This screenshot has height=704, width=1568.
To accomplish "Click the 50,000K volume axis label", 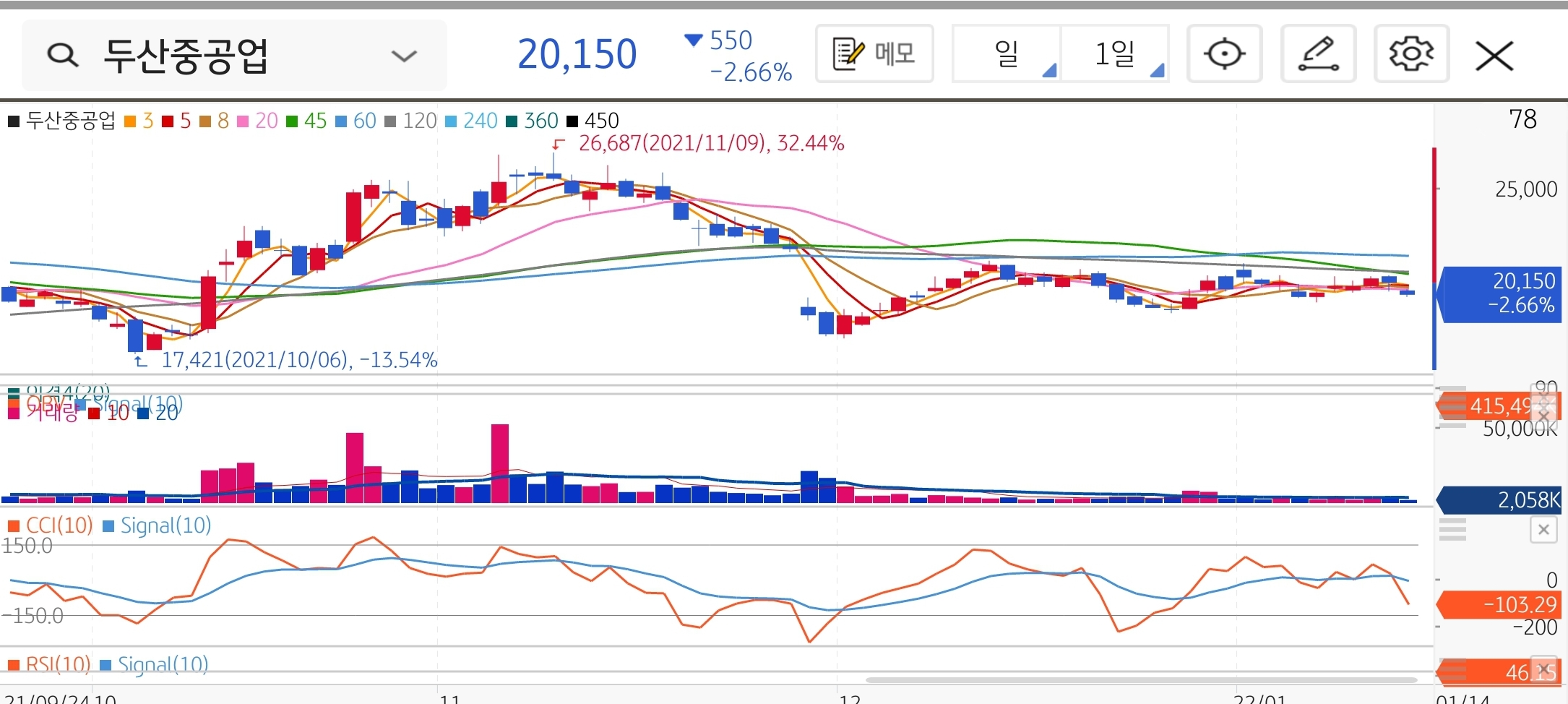I will (1520, 429).
